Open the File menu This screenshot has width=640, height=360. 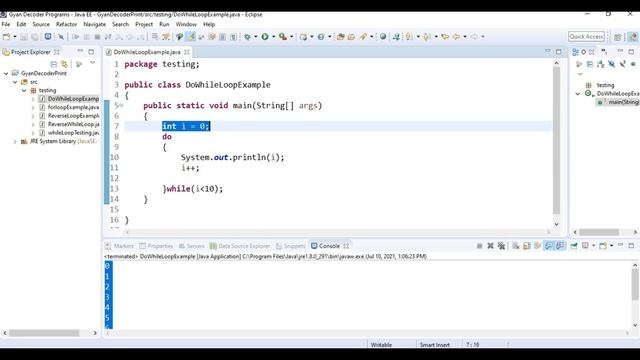[6, 24]
